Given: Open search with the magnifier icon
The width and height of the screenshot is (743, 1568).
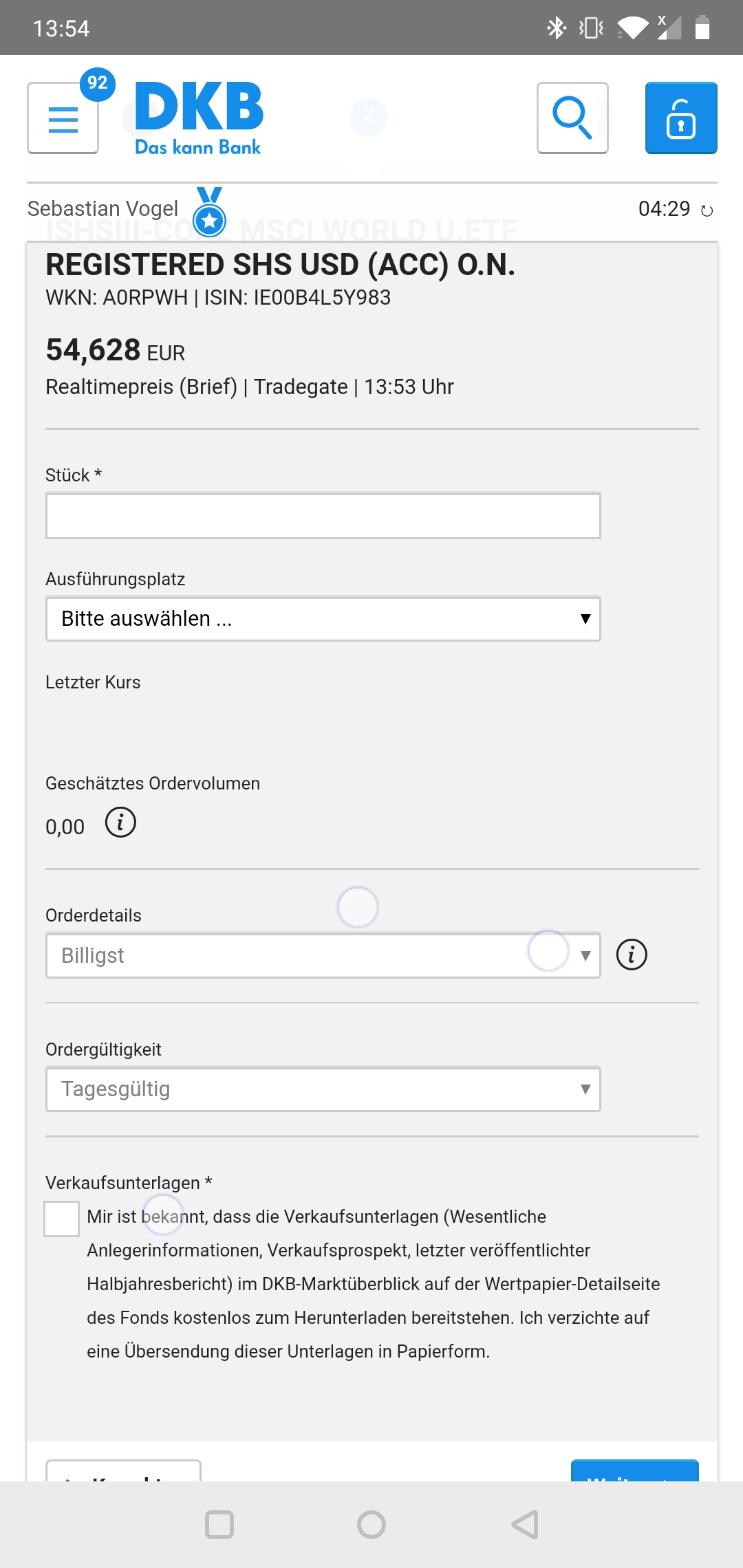Looking at the screenshot, I should click(x=572, y=118).
